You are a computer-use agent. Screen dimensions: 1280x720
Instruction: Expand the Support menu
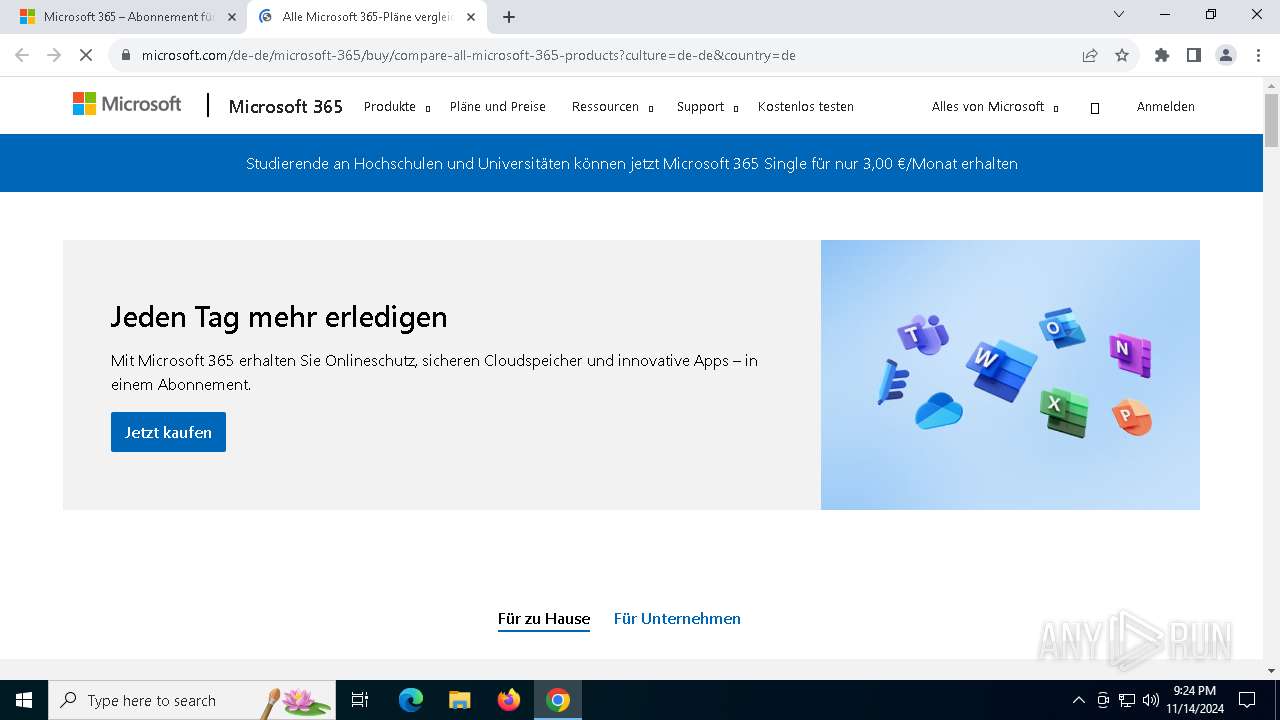coord(707,107)
